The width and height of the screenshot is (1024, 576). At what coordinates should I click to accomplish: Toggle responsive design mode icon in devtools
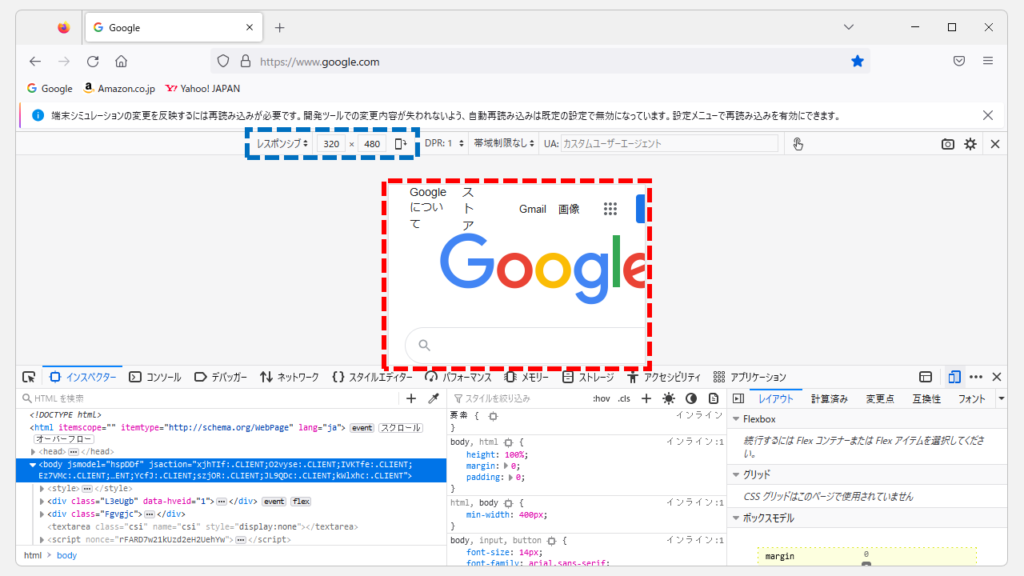[x=954, y=377]
